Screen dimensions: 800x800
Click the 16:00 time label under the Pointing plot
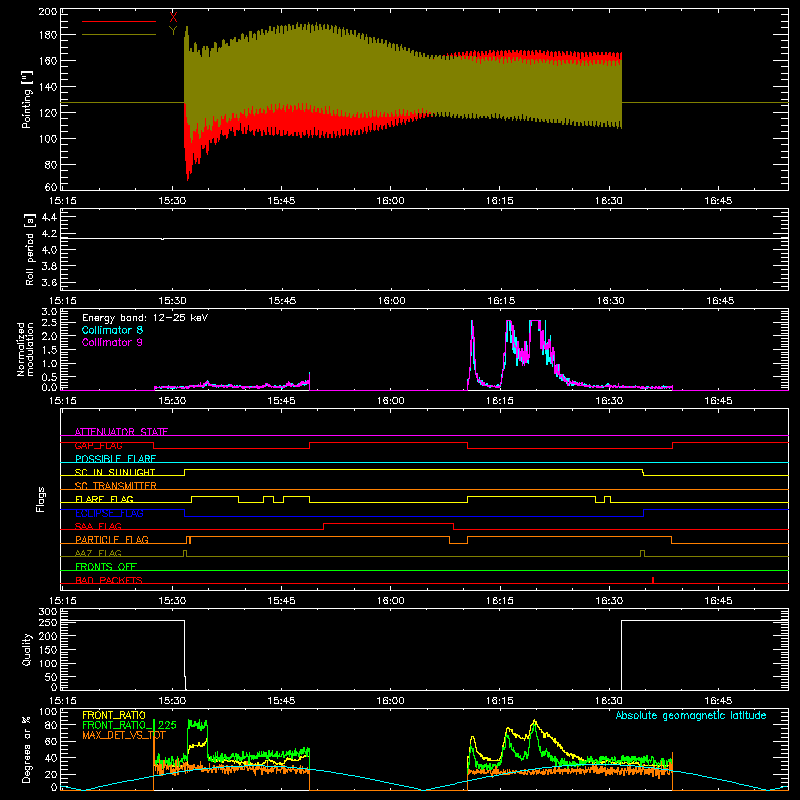point(390,201)
